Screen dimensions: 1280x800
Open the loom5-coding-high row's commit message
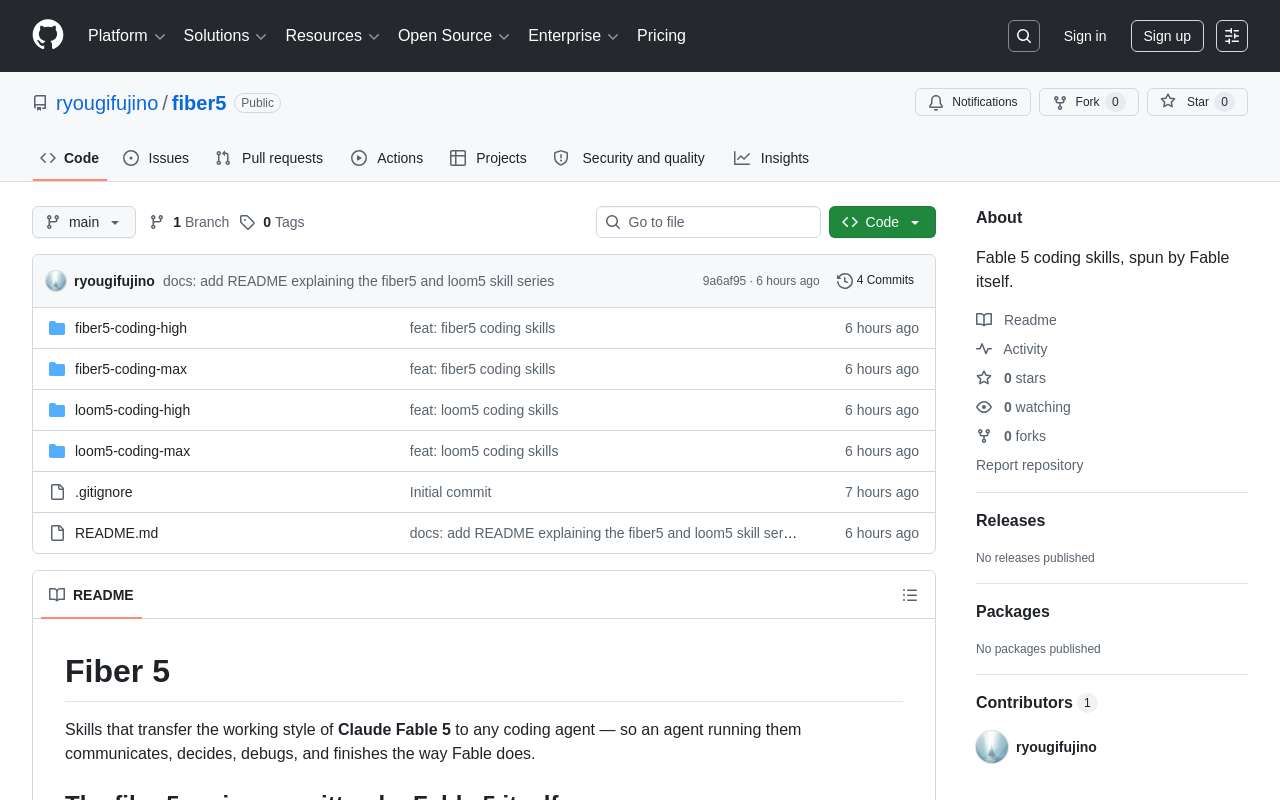tap(484, 410)
